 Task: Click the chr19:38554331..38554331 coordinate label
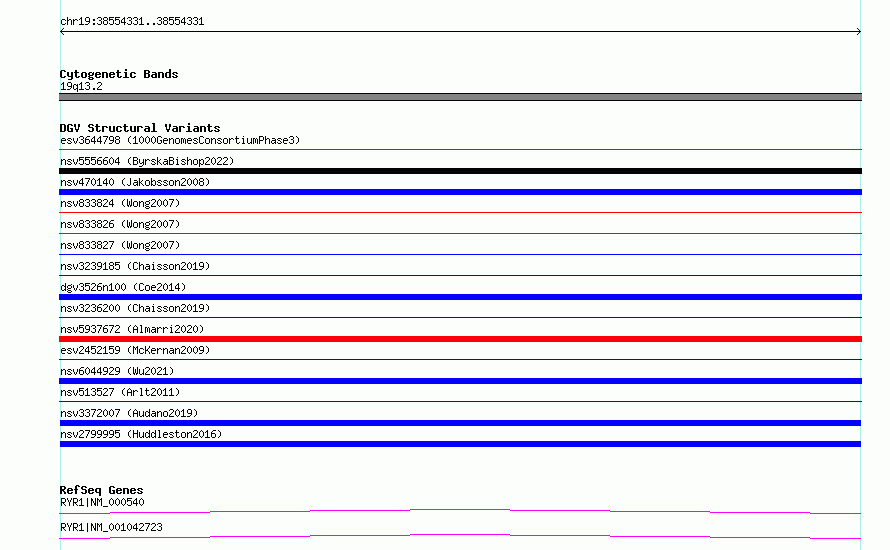(132, 22)
